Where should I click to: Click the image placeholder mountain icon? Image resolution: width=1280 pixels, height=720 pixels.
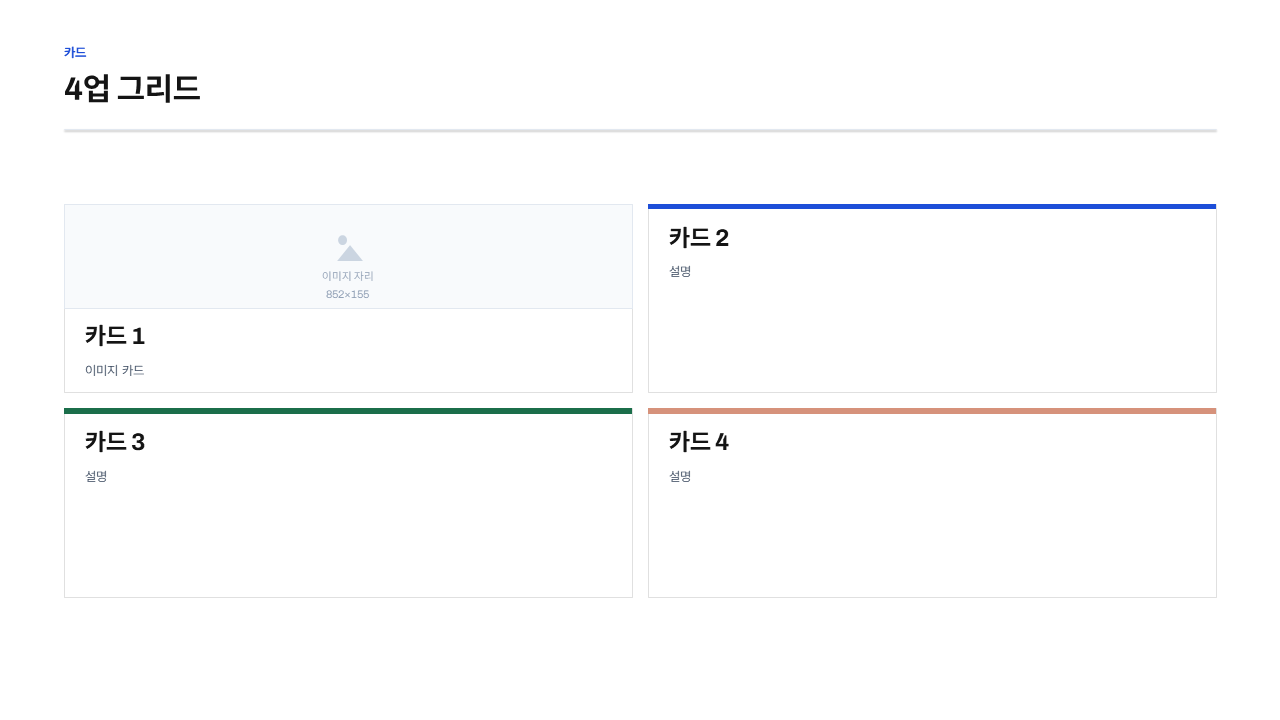(349, 248)
